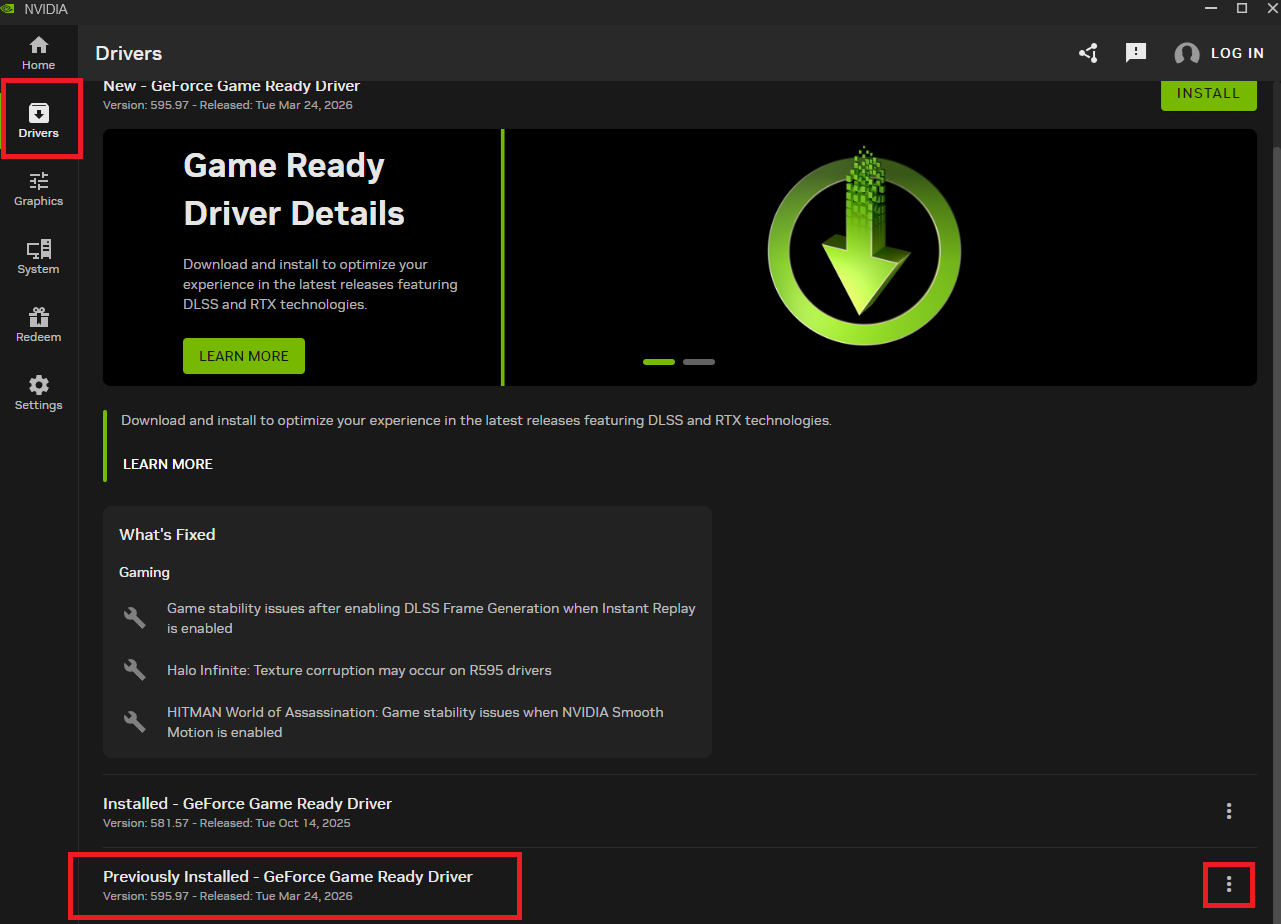Image resolution: width=1281 pixels, height=924 pixels.
Task: Open the Redeem gift section
Action: (x=38, y=325)
